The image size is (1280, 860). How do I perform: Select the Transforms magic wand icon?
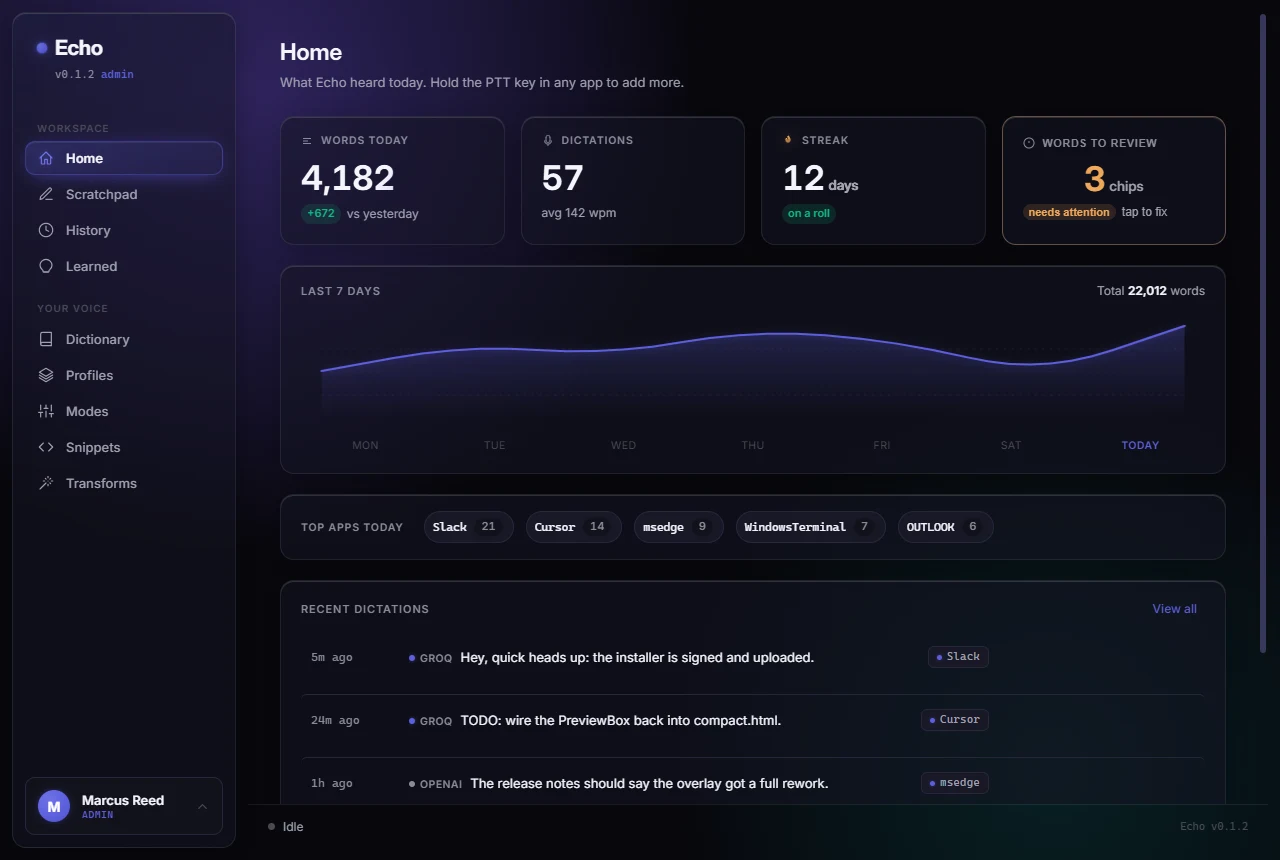[x=46, y=483]
